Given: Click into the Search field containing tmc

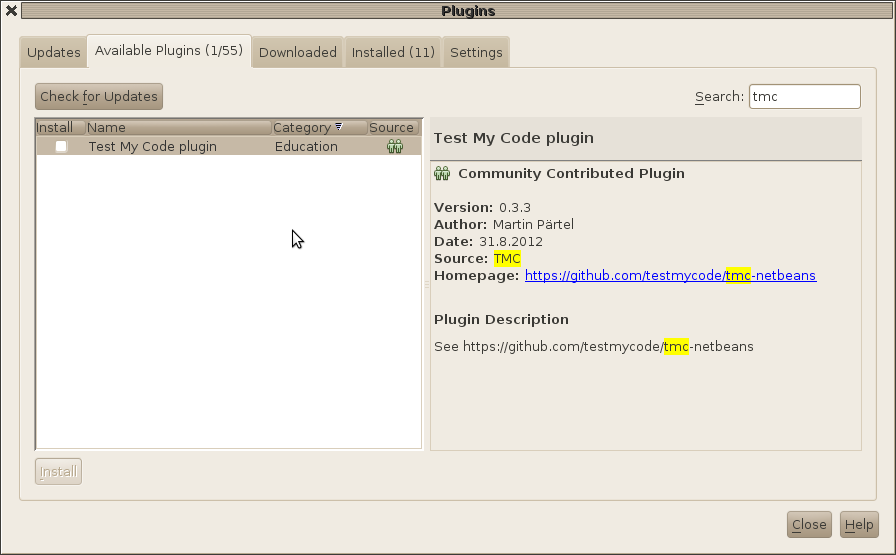Looking at the screenshot, I should (805, 97).
